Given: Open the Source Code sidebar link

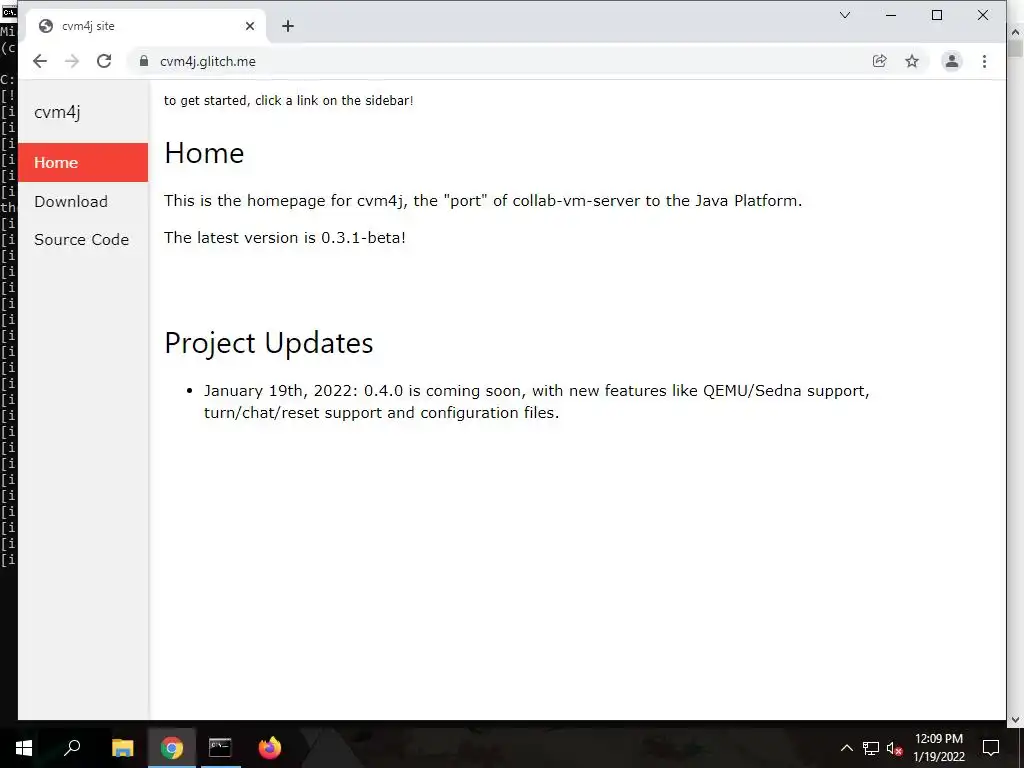Looking at the screenshot, I should [x=83, y=240].
